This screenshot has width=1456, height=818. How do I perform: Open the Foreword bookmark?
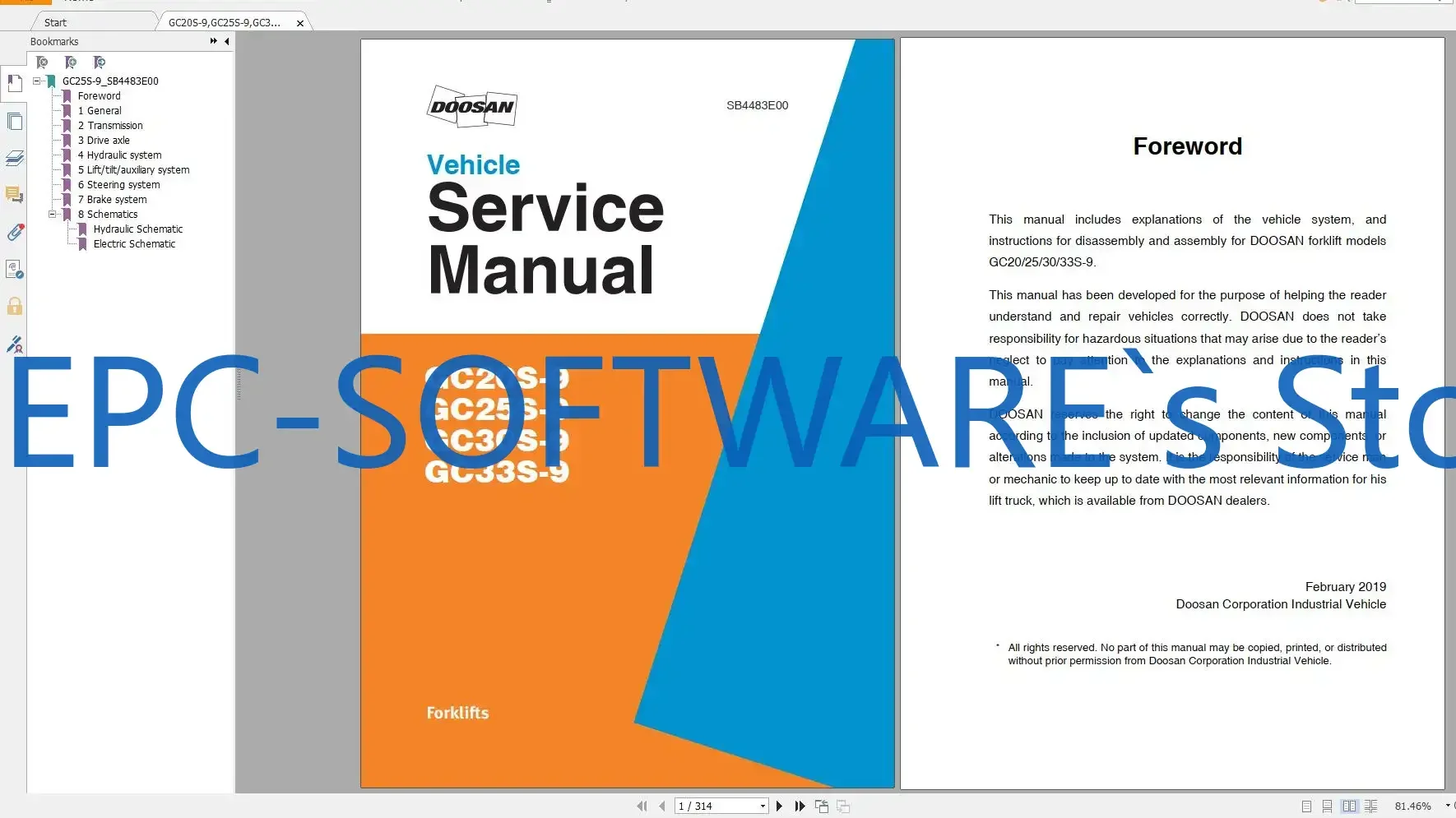tap(100, 96)
